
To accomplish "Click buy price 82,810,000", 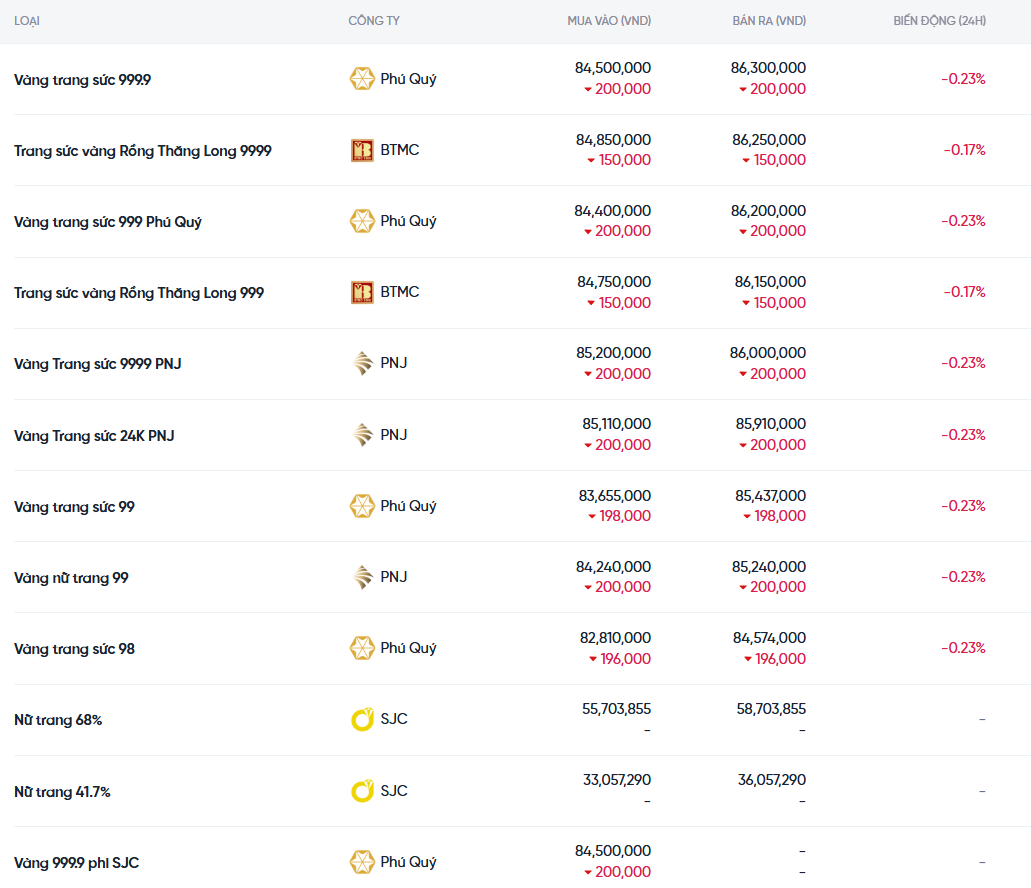I will 615,638.
